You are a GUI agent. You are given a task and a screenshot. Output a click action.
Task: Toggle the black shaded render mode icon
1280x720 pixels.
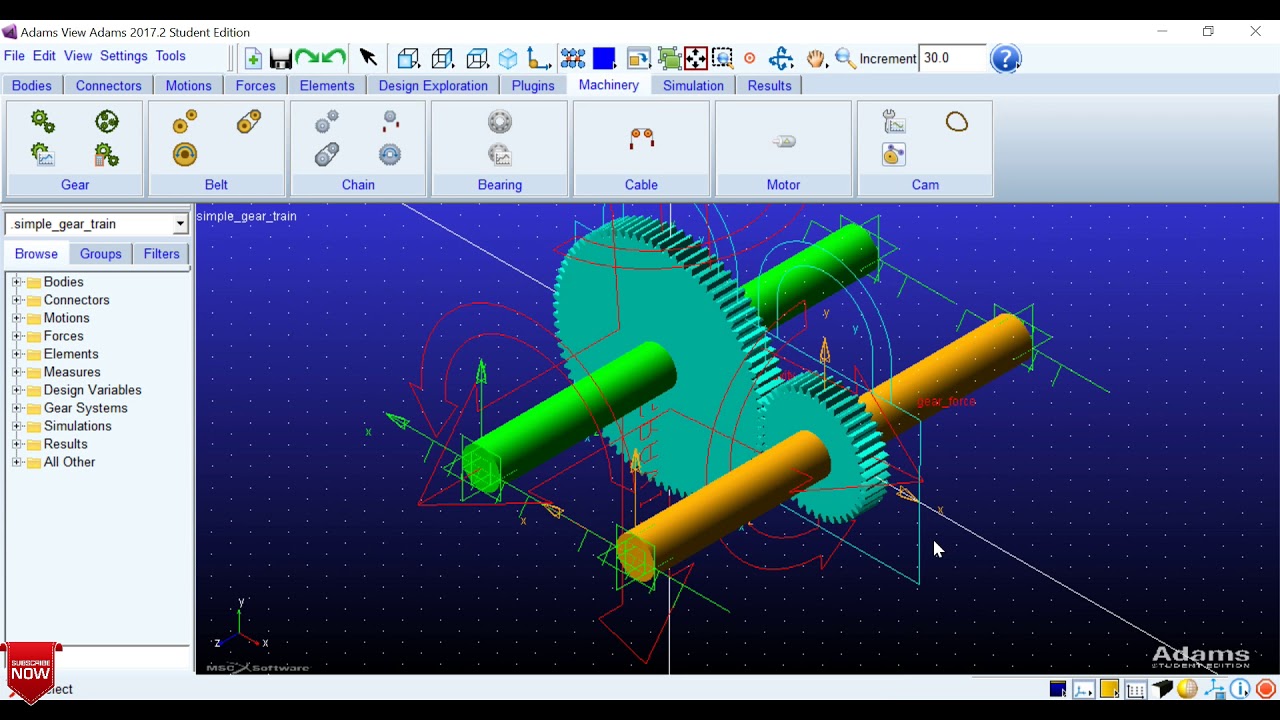pyautogui.click(x=1162, y=689)
